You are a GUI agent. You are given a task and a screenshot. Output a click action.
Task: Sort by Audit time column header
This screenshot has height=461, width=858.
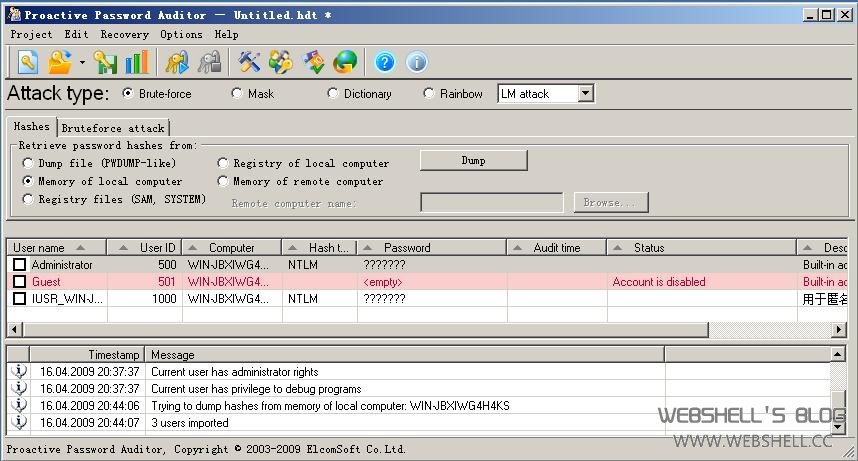(557, 247)
